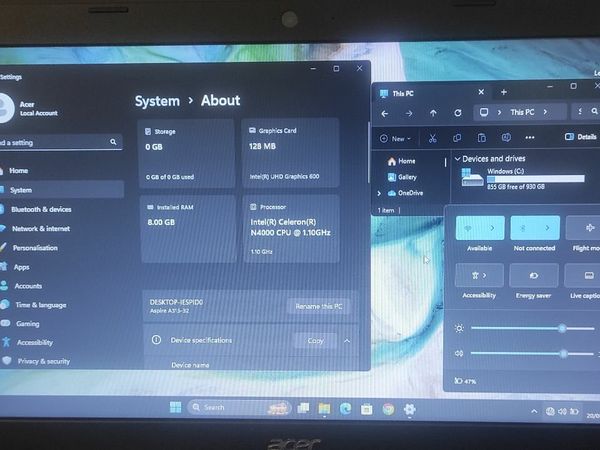Click the battery 47% indicator

(465, 381)
